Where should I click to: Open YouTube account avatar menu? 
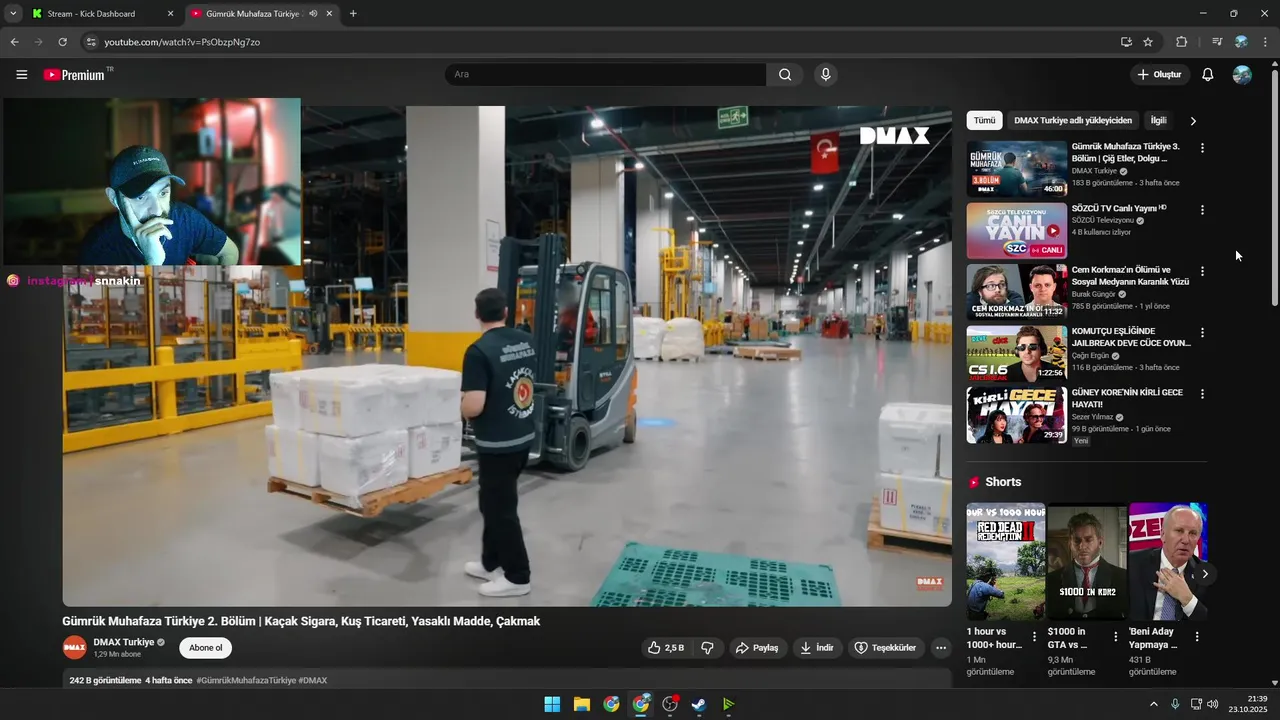click(1242, 75)
